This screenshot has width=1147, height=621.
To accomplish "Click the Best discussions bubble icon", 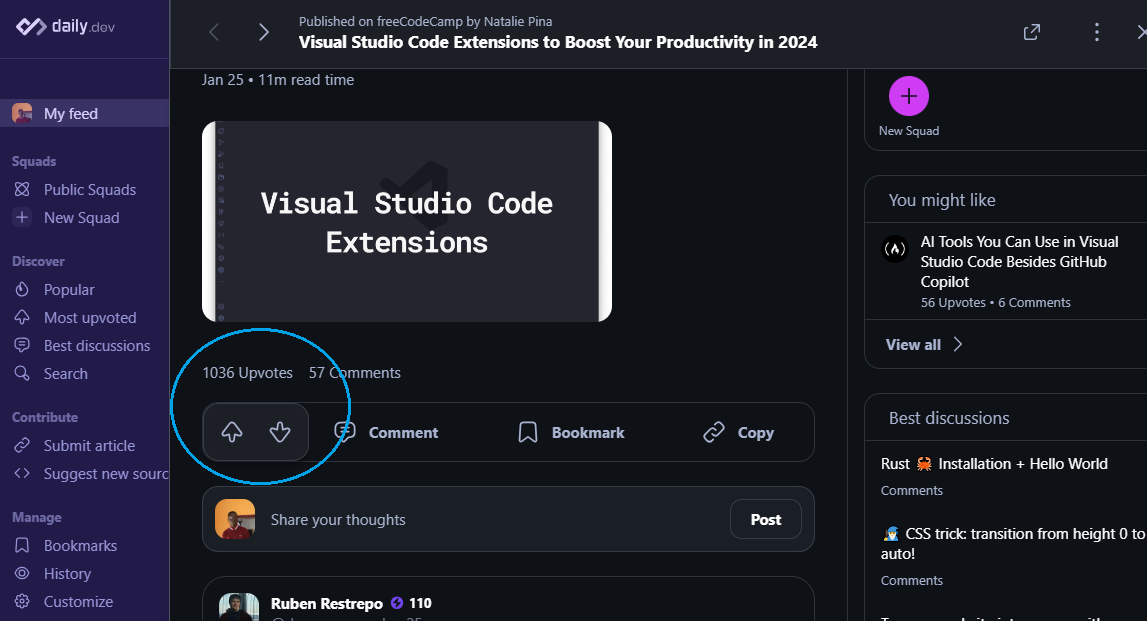I will (22, 345).
